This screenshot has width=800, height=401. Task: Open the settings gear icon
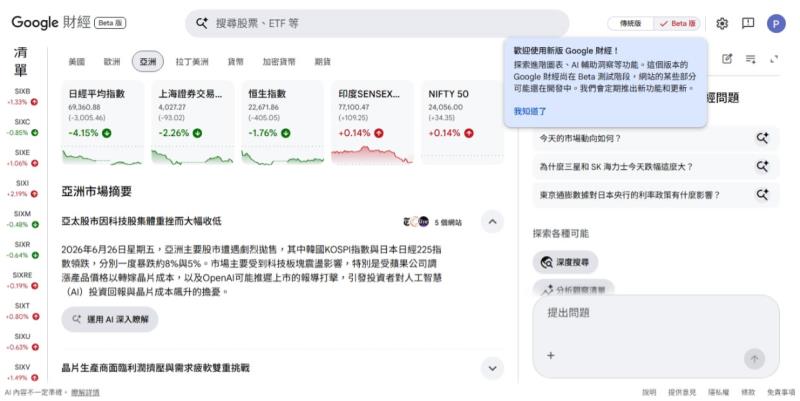721,23
